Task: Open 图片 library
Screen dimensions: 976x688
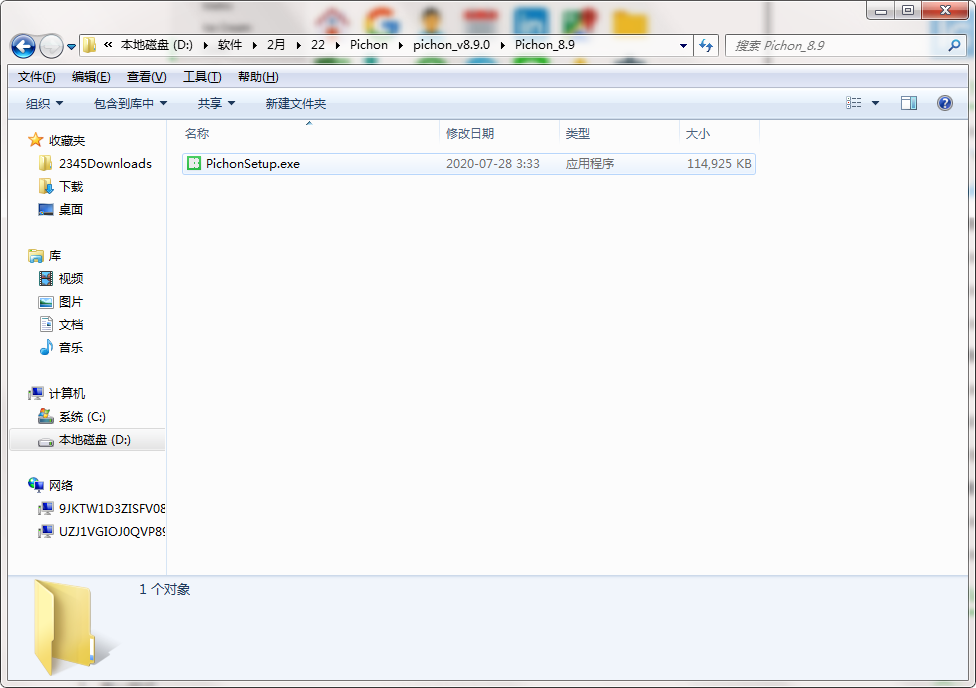Action: pyautogui.click(x=60, y=301)
